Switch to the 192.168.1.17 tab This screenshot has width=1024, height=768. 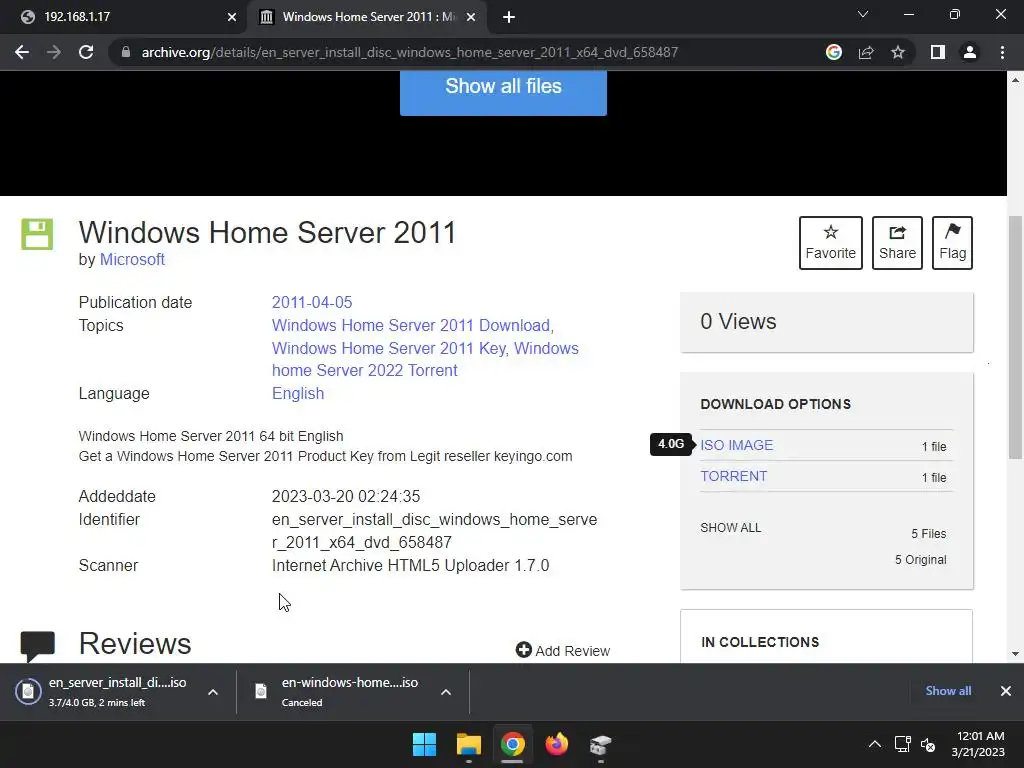point(123,17)
